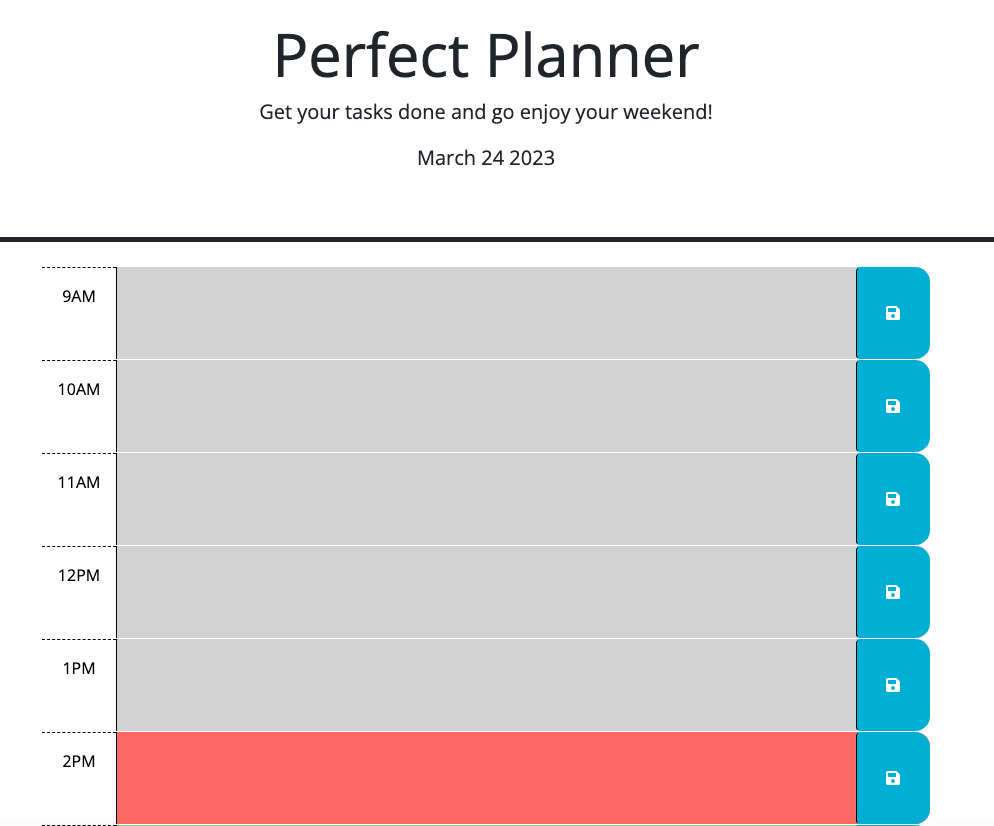Viewport: 994px width, 826px height.
Task: Click the 12PM hour marker
Action: click(x=79, y=575)
